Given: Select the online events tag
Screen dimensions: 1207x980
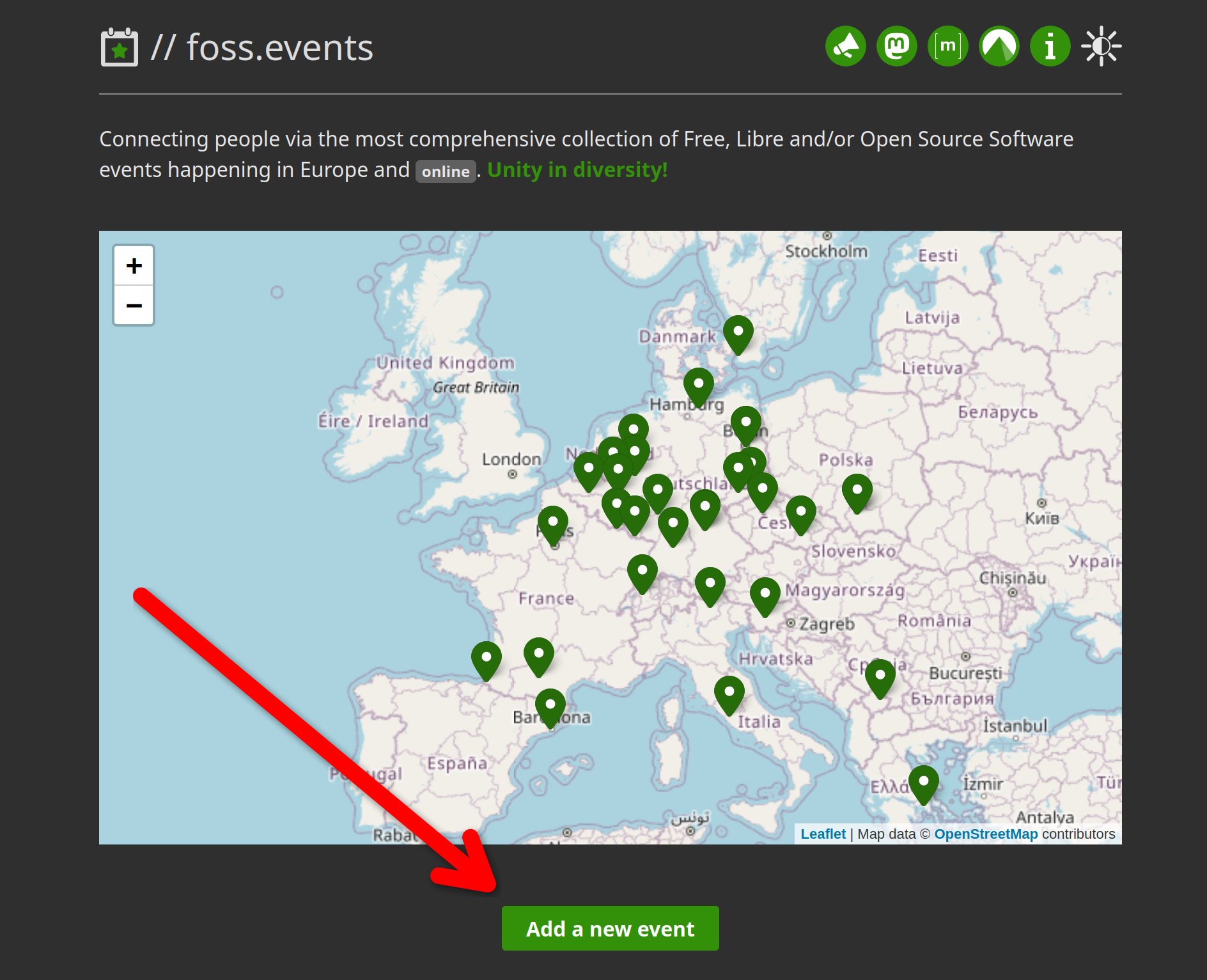Looking at the screenshot, I should (446, 171).
